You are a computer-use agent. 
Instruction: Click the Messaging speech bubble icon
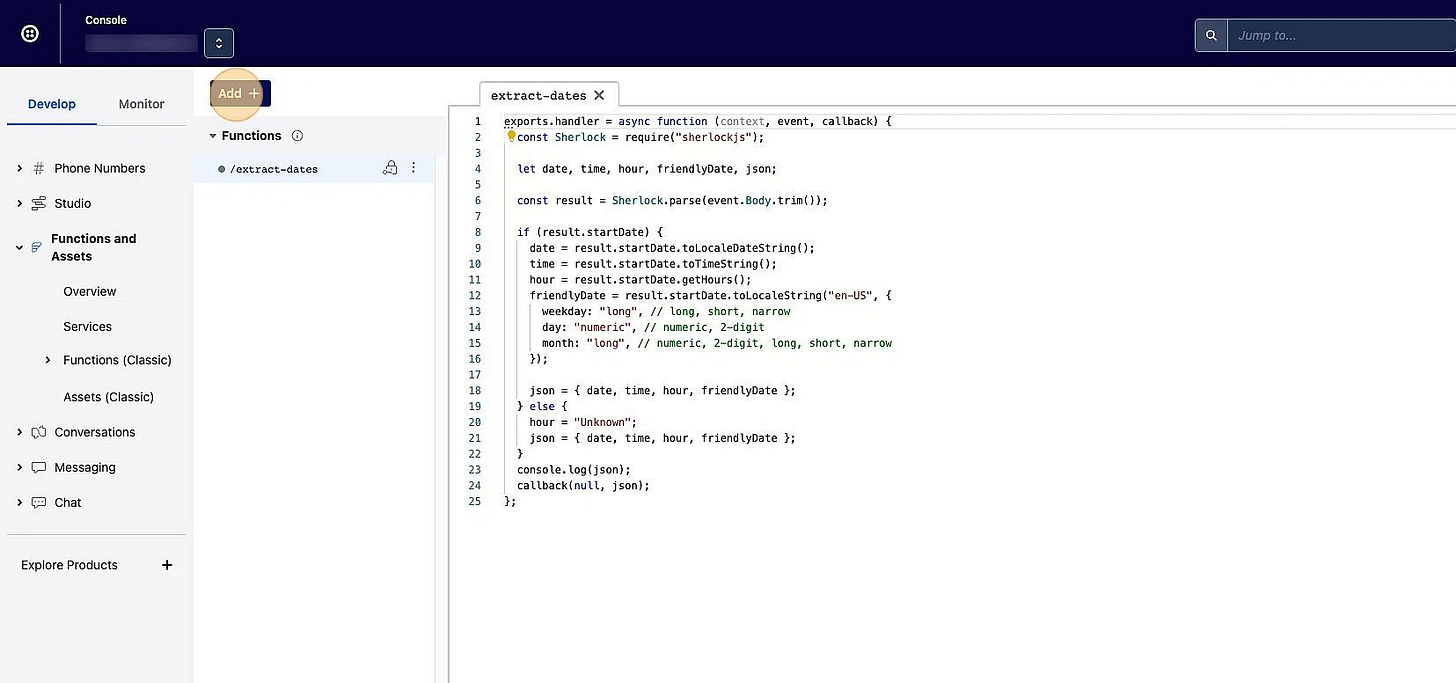39,467
